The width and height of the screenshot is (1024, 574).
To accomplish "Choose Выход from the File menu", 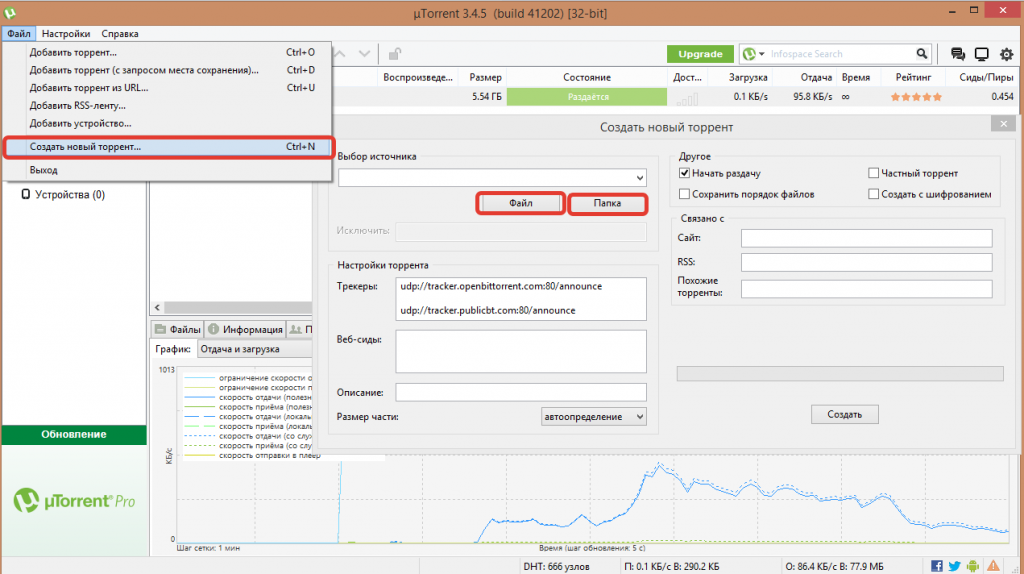I will (x=168, y=170).
